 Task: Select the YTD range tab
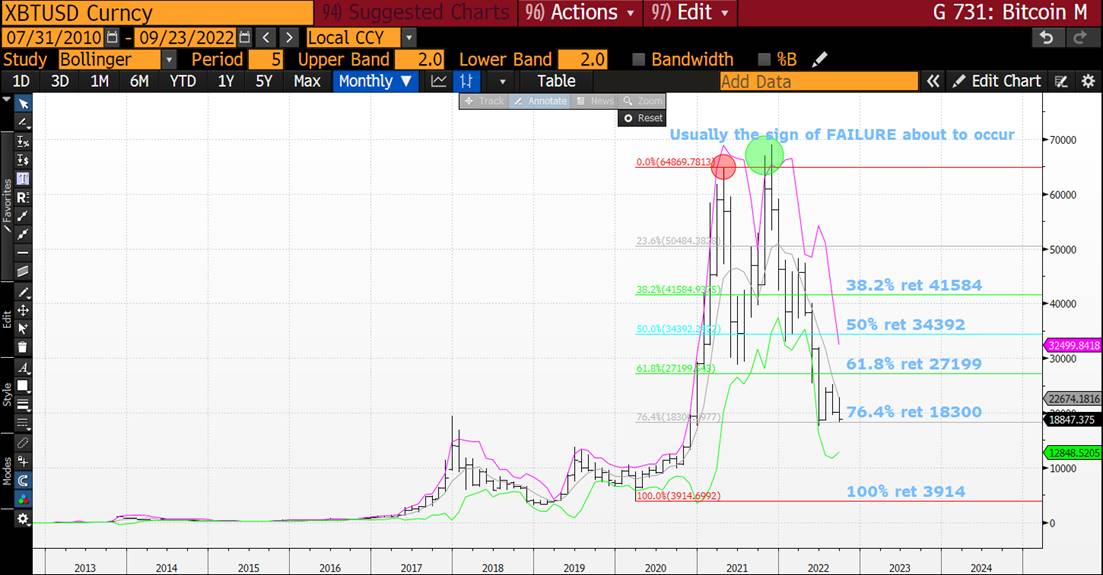coord(183,81)
